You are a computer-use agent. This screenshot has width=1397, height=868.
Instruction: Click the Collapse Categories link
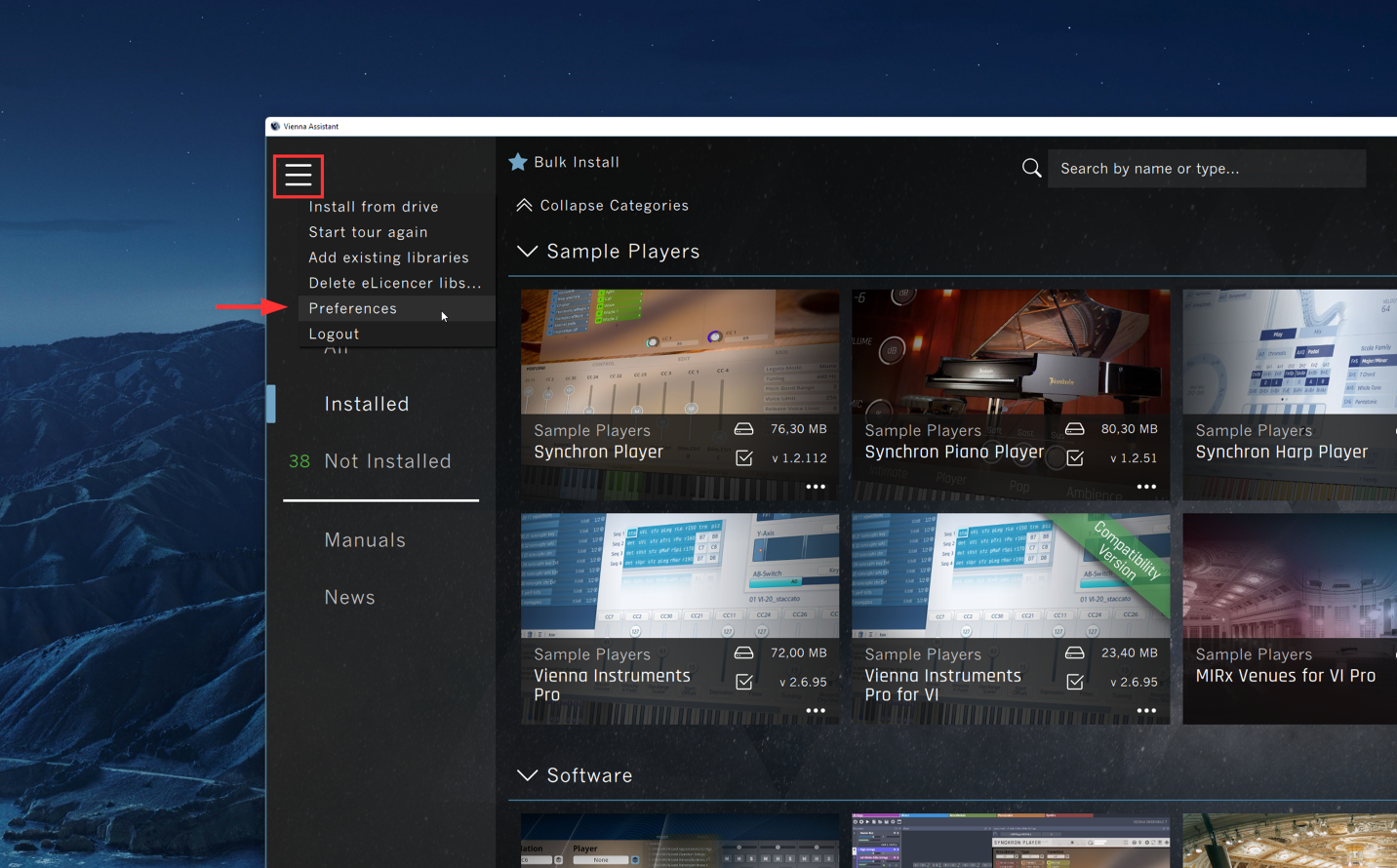click(x=615, y=206)
